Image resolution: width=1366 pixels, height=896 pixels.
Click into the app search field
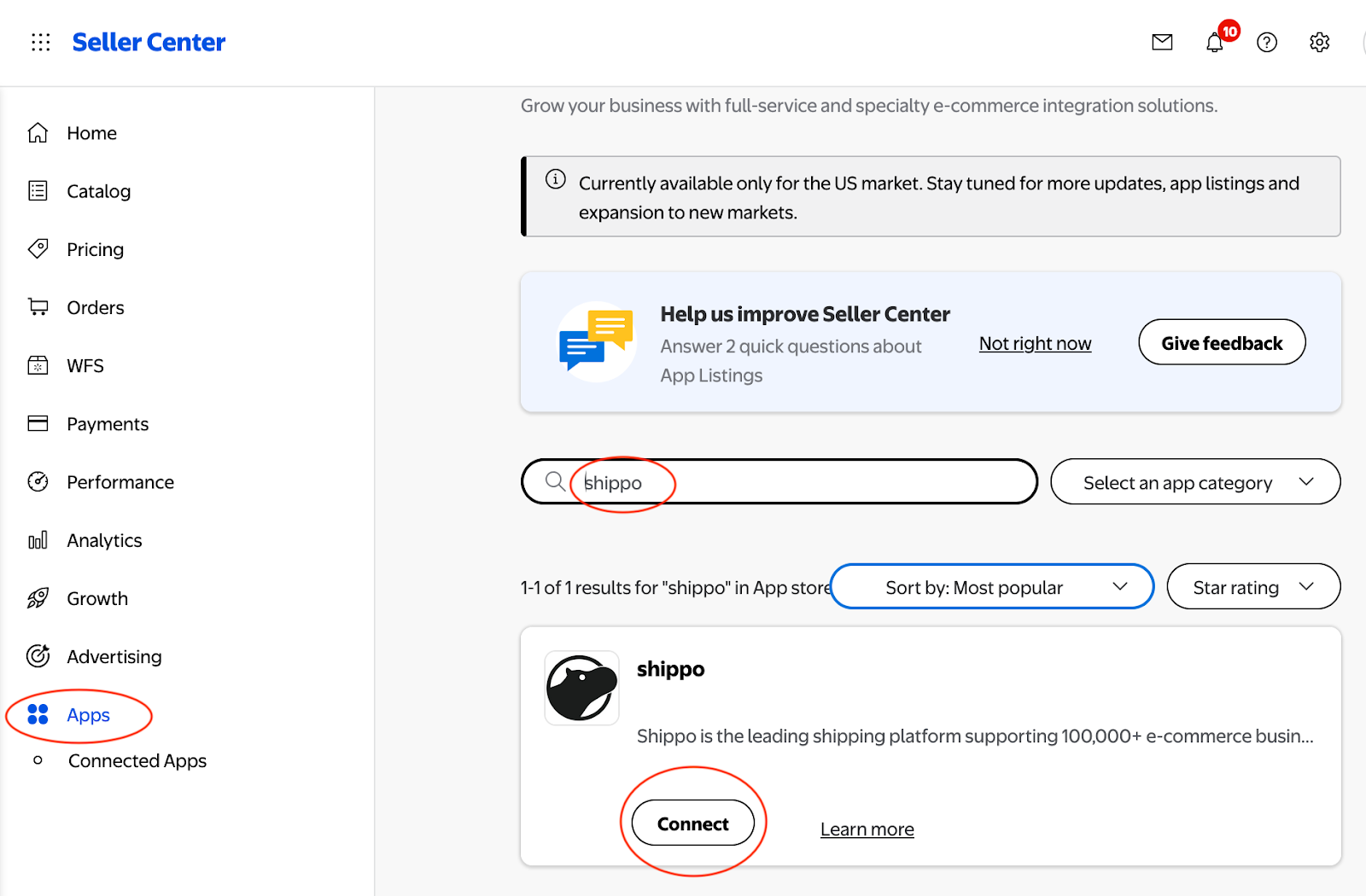[x=779, y=482]
